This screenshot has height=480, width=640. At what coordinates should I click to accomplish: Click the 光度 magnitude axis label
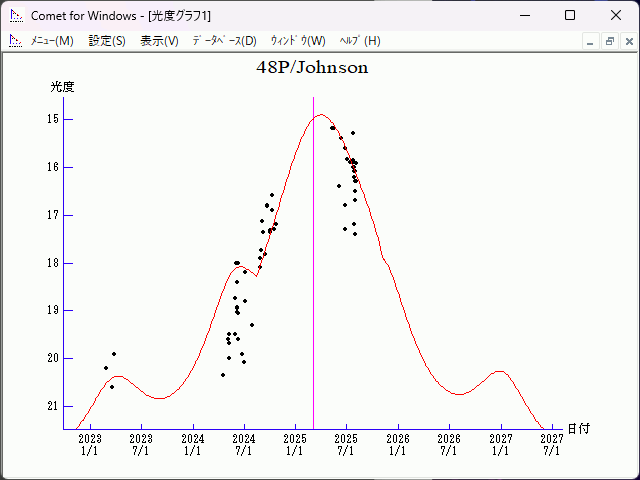[63, 87]
